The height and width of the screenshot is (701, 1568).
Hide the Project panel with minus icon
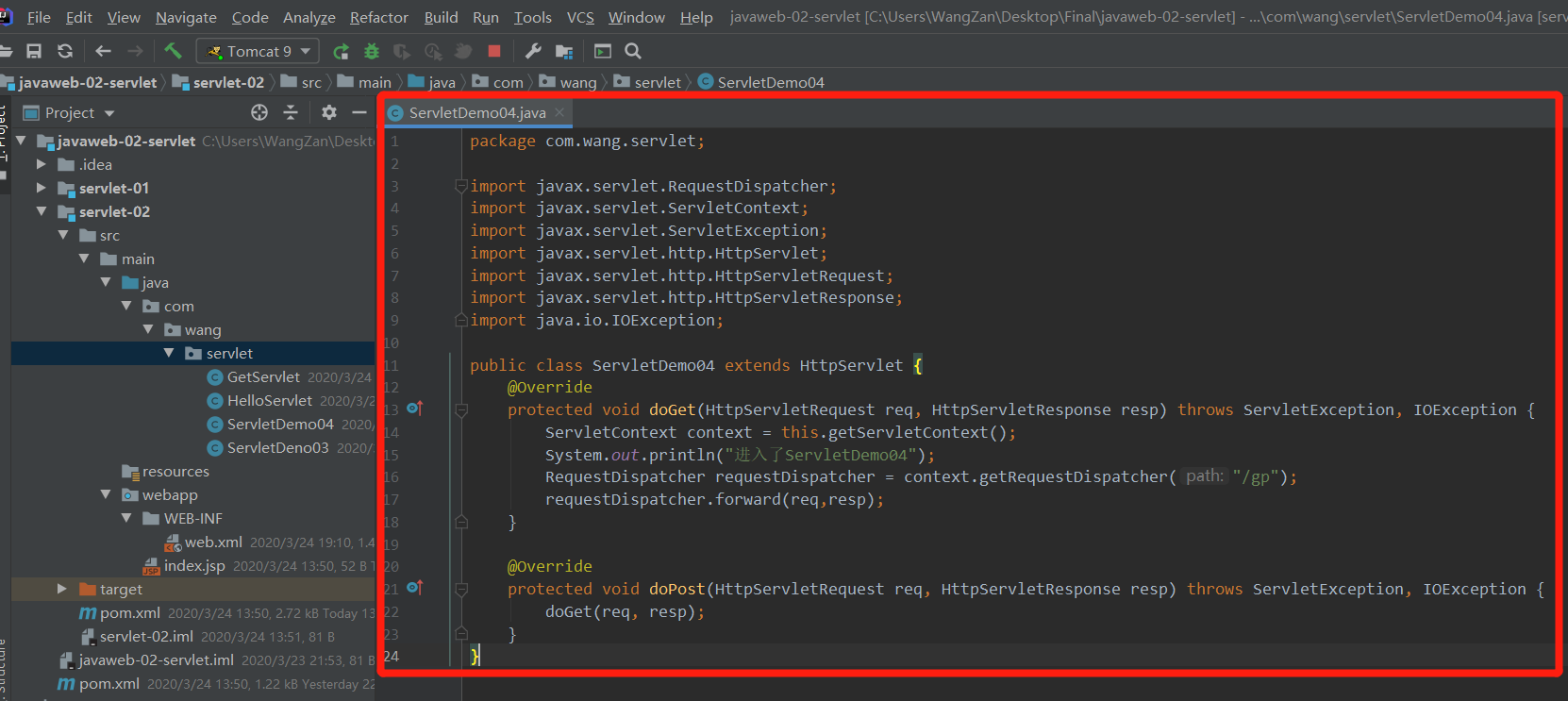(x=359, y=112)
